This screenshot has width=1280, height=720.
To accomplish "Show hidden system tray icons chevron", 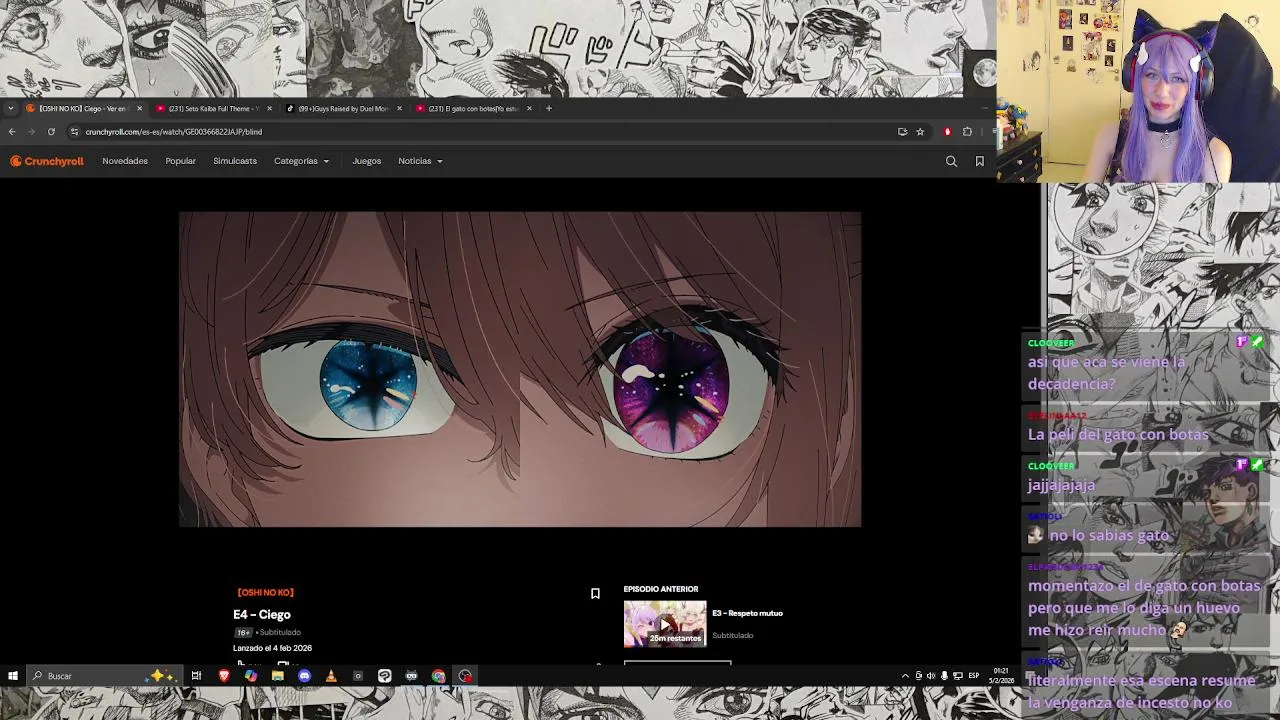I will pos(905,676).
